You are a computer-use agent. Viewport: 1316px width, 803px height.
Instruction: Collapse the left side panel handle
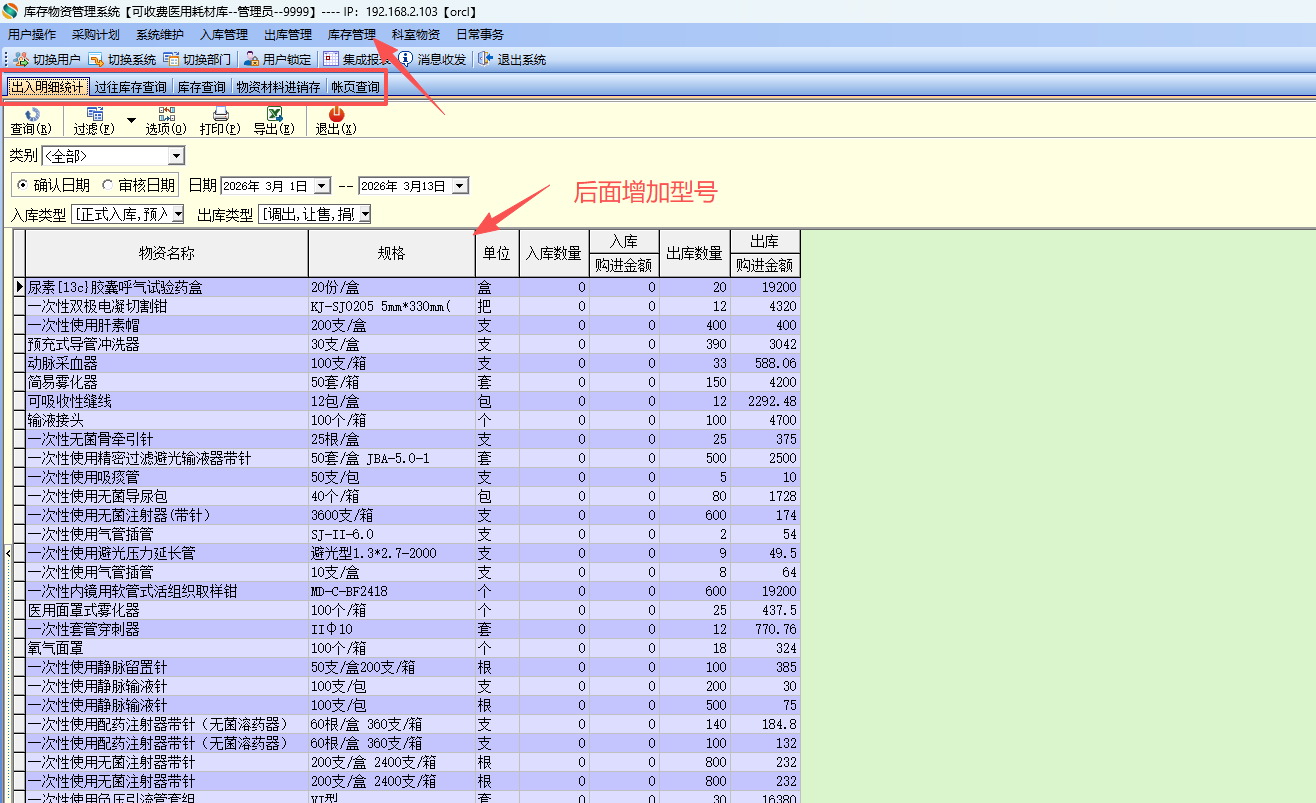8,552
